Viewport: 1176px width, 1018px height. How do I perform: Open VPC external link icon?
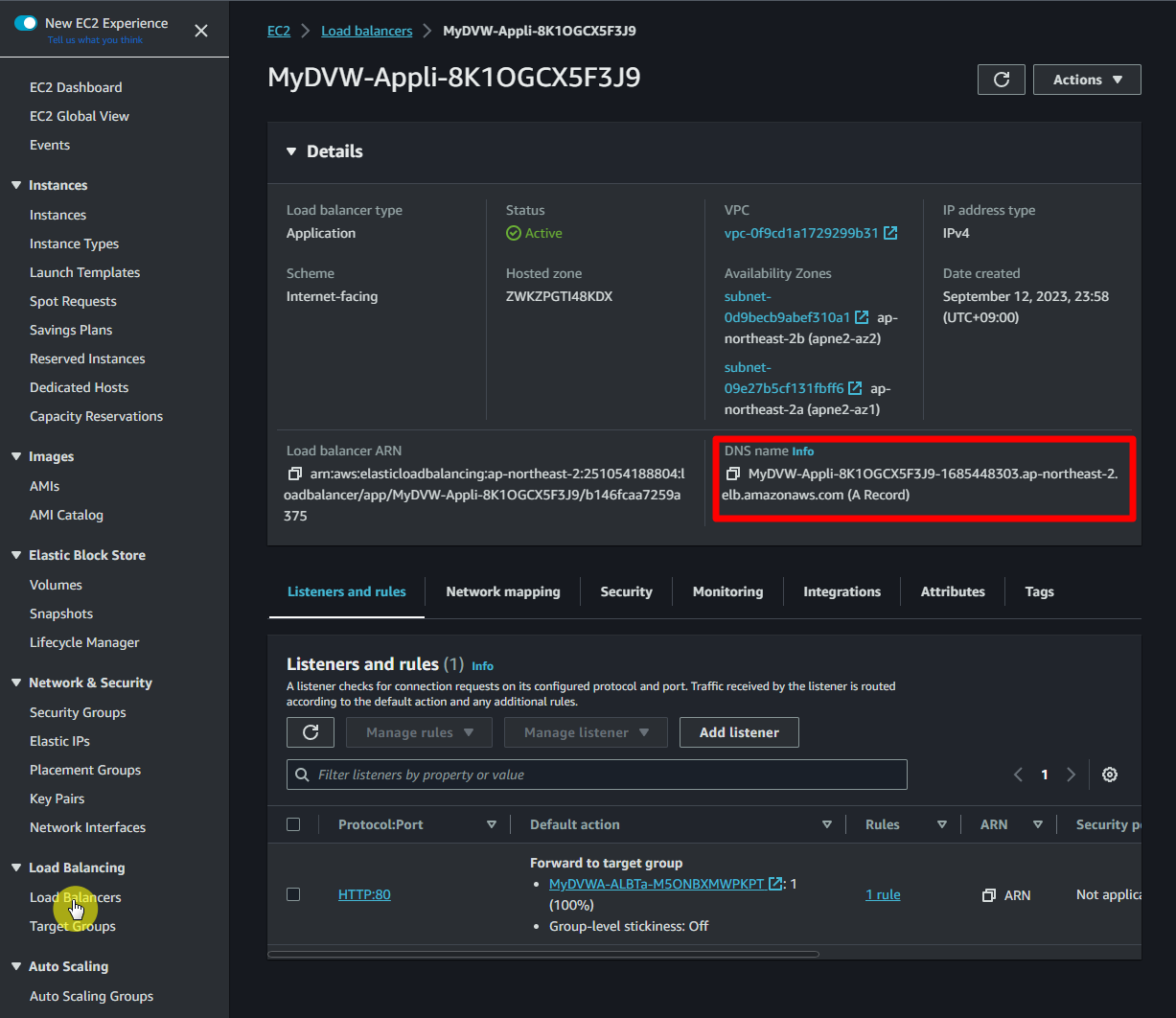(890, 233)
